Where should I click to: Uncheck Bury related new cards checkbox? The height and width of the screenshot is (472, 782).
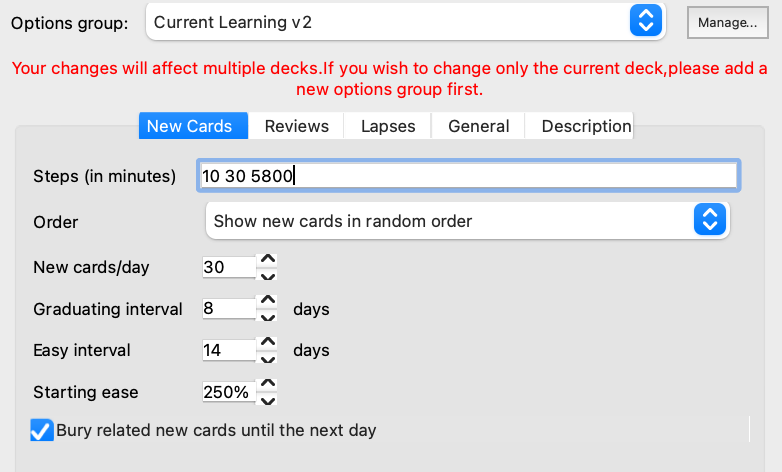41,431
